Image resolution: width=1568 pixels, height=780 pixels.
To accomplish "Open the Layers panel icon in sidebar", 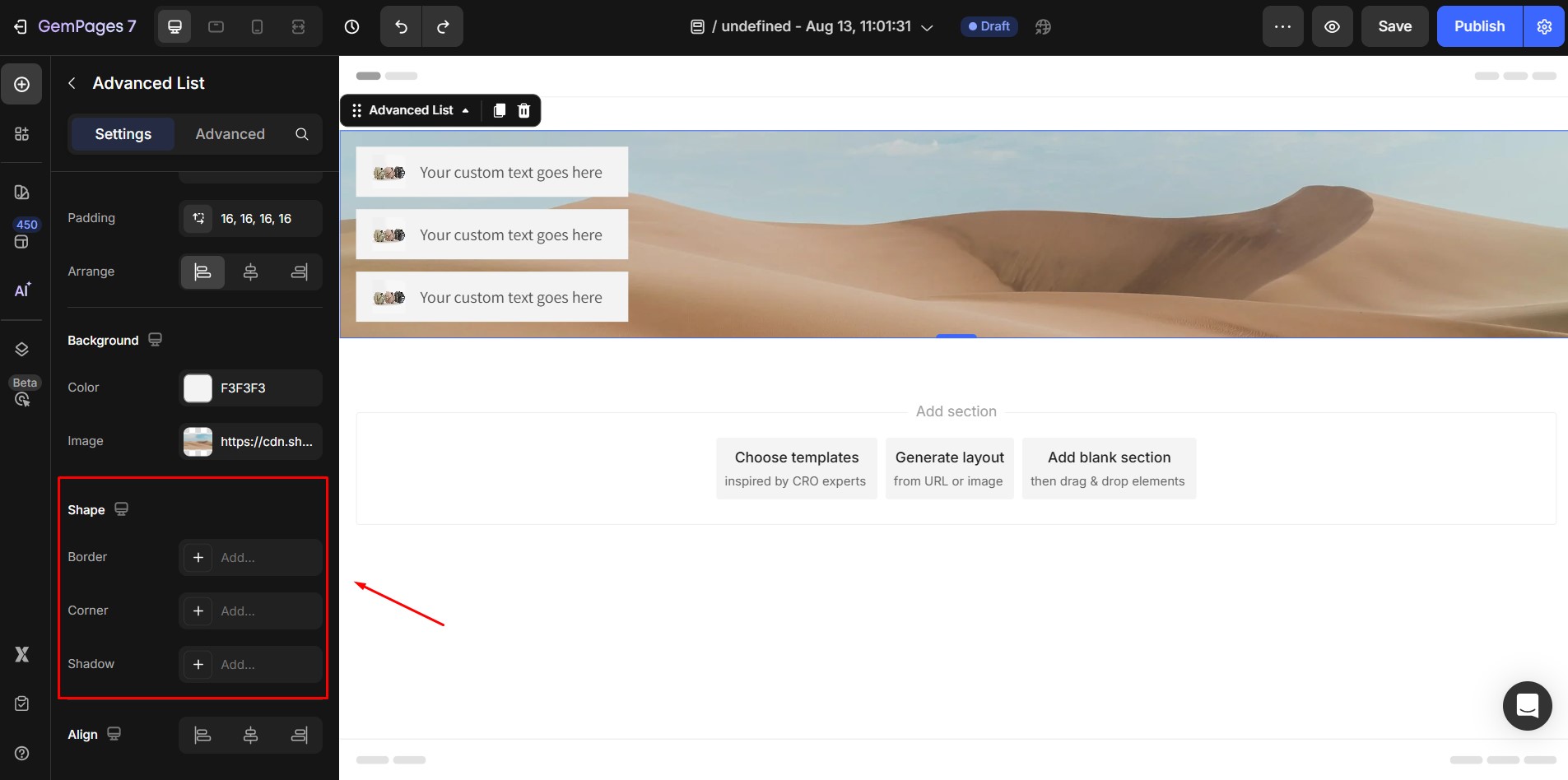I will 22,349.
